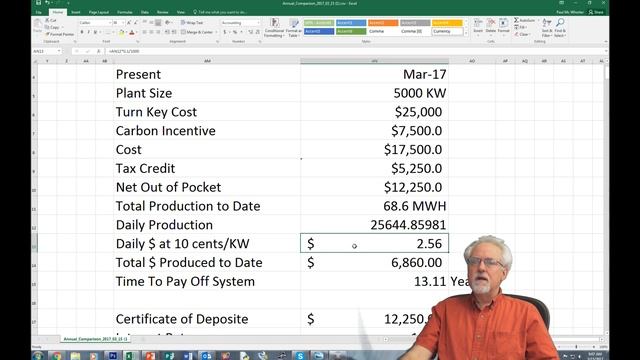This screenshot has height=360, width=640.
Task: Toggle Wrap Text
Action: point(192,23)
